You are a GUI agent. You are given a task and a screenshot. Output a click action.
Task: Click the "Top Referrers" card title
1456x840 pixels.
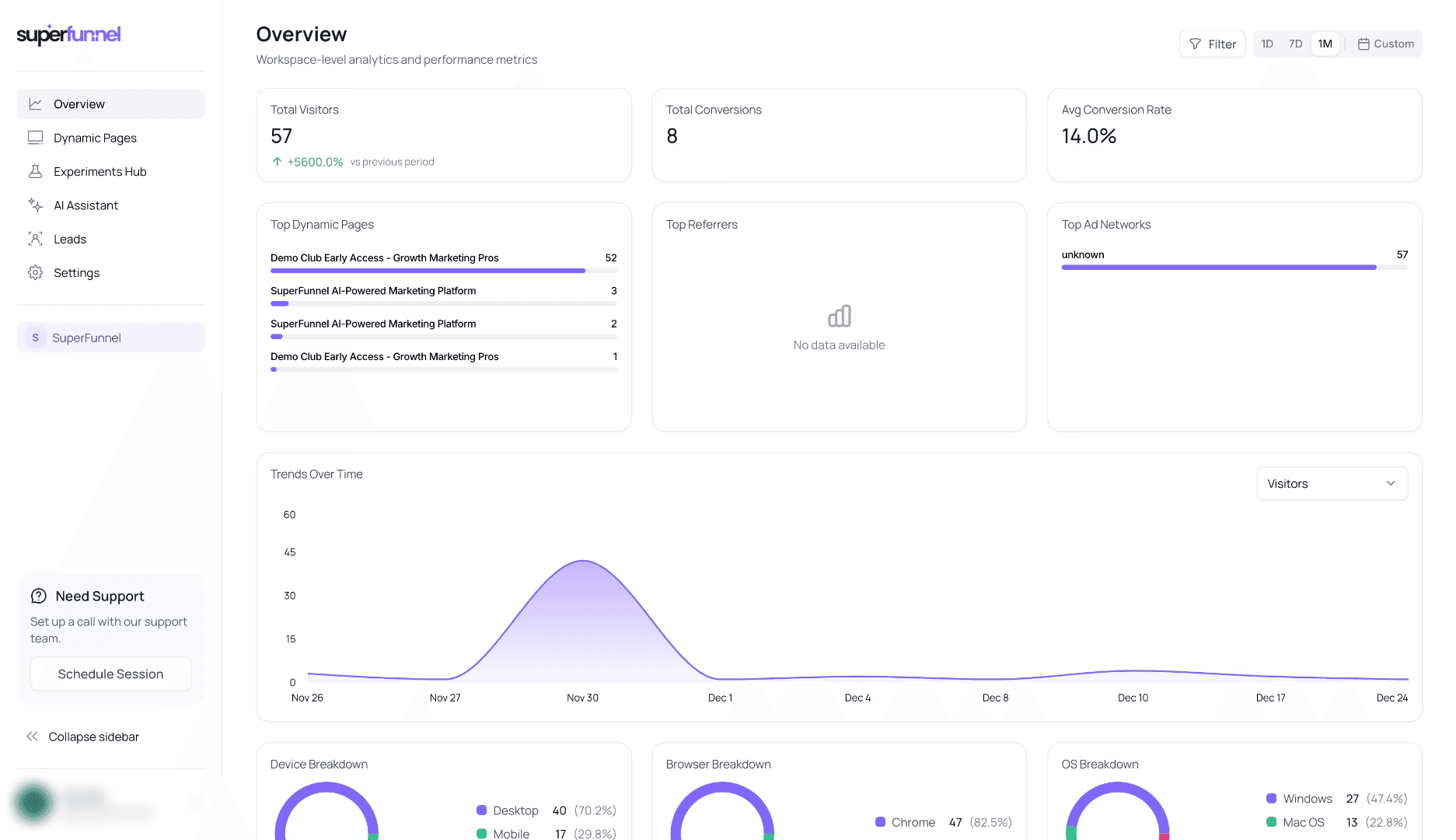pyautogui.click(x=702, y=225)
